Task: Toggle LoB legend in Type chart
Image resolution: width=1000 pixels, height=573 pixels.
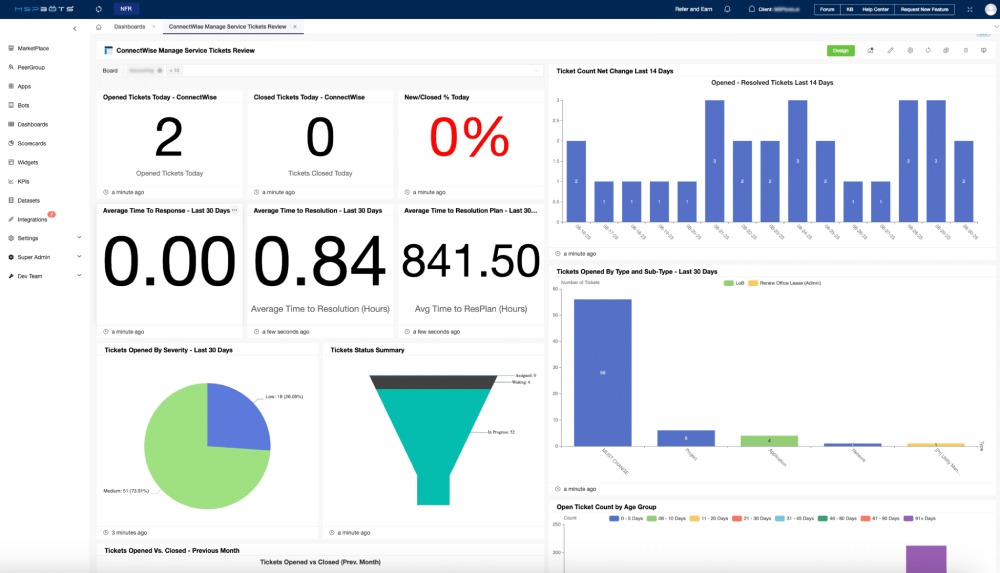Action: (733, 283)
